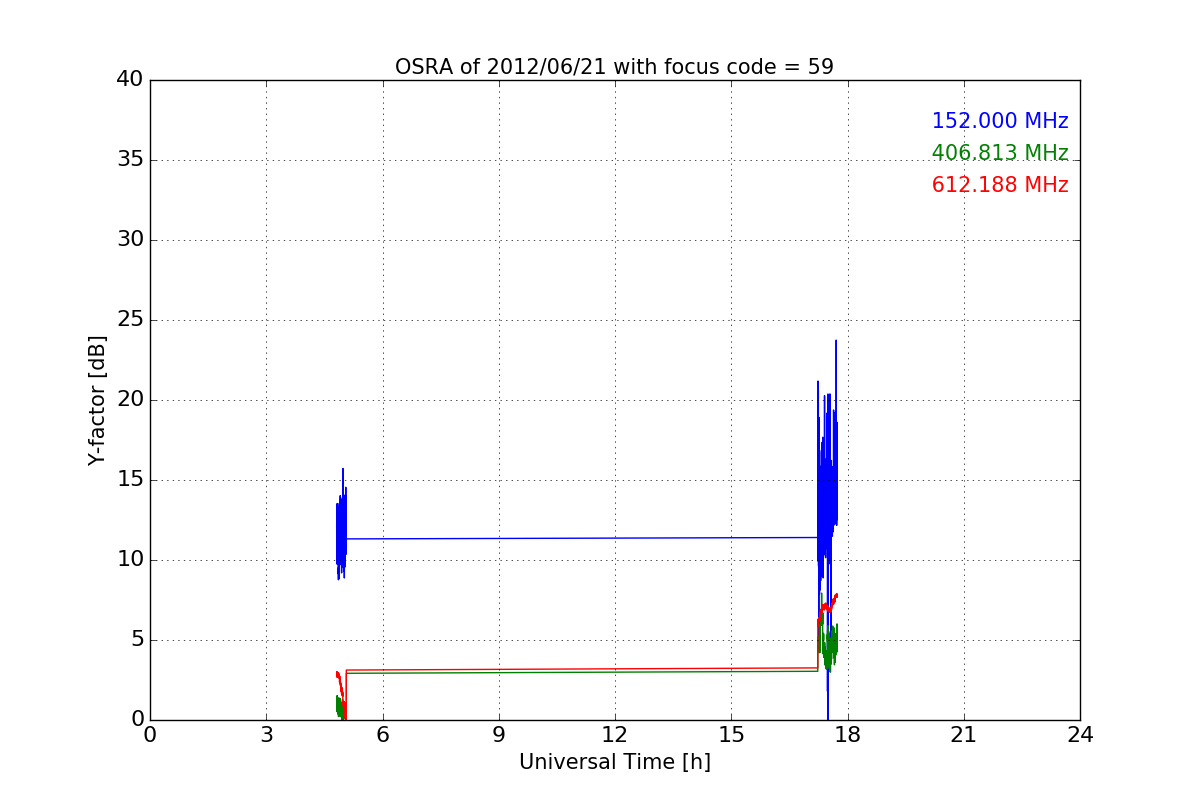Click the flat blue 152 MHz line segment

coord(582,538)
